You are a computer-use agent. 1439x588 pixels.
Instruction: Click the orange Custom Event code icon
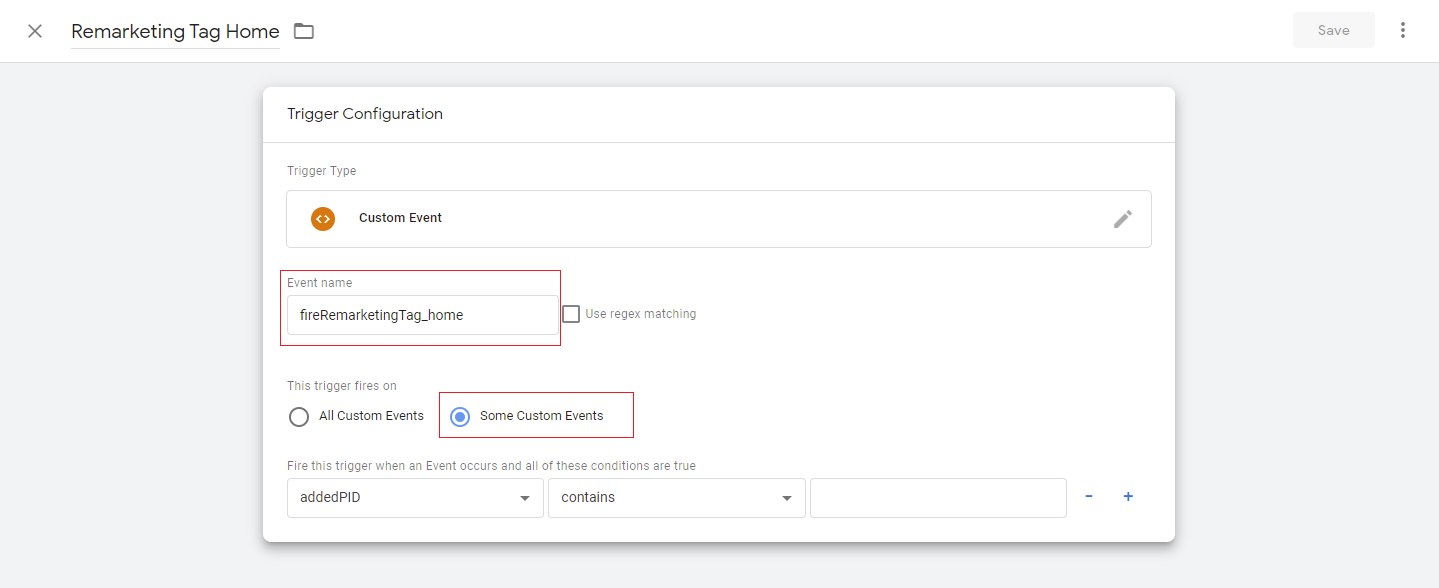[x=322, y=218]
